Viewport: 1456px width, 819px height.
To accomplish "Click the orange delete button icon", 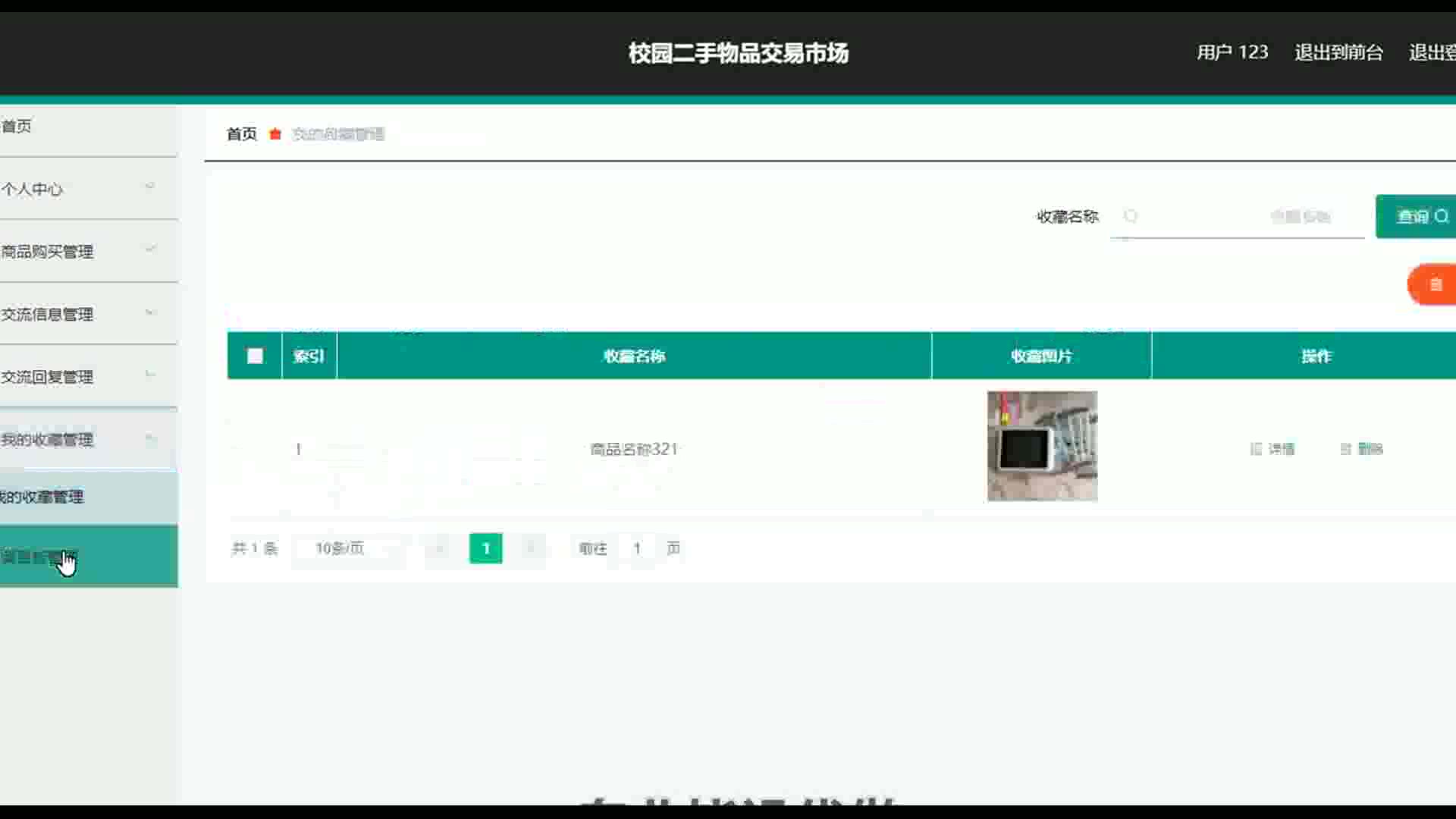I will point(1434,284).
